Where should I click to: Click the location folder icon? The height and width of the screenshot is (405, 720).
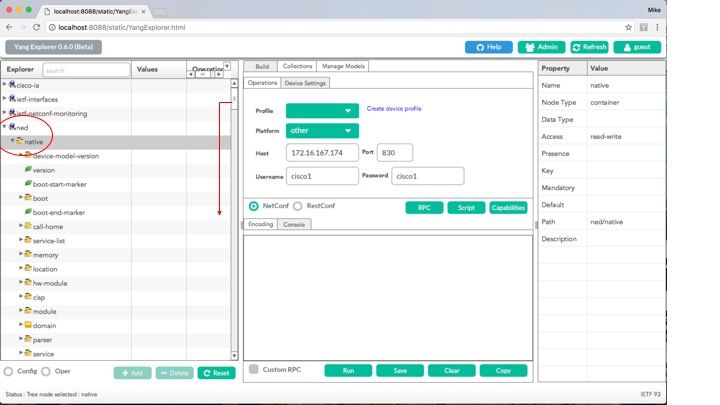tap(28, 268)
